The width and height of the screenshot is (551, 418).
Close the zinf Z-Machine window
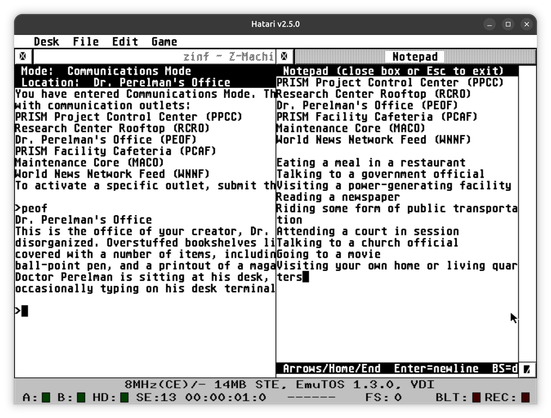(23, 56)
